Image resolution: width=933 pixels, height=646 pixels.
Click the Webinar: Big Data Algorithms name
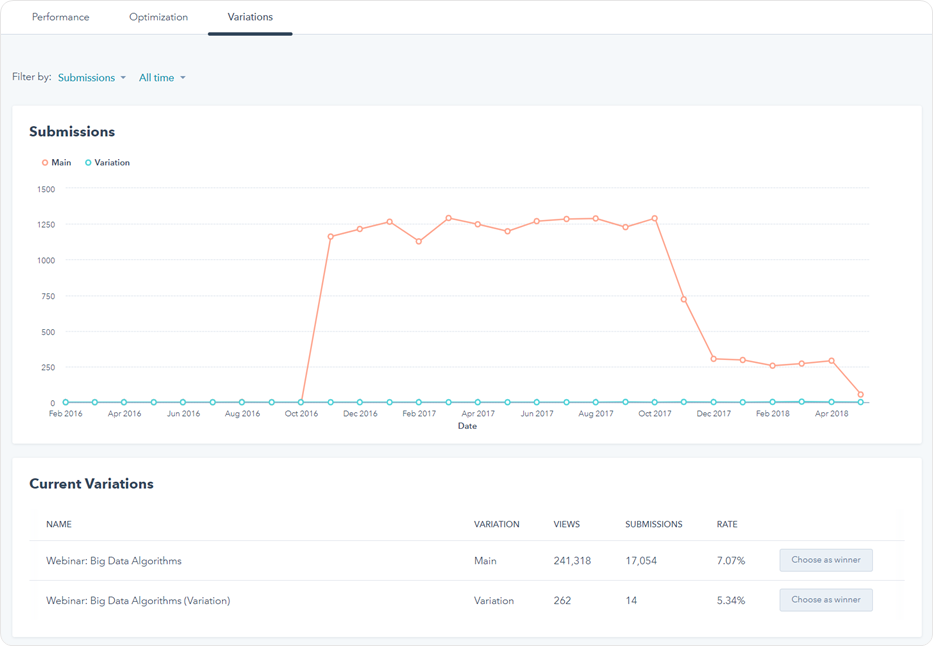pos(114,561)
